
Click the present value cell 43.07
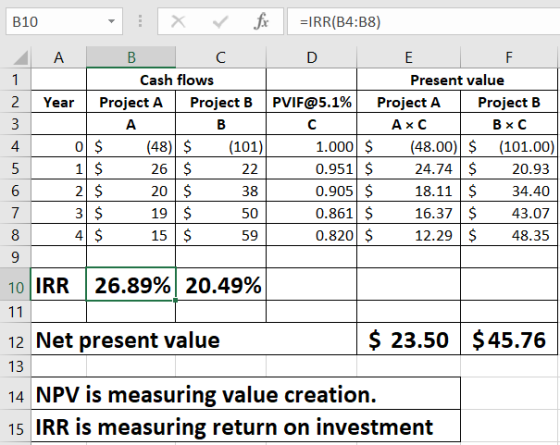(x=509, y=212)
